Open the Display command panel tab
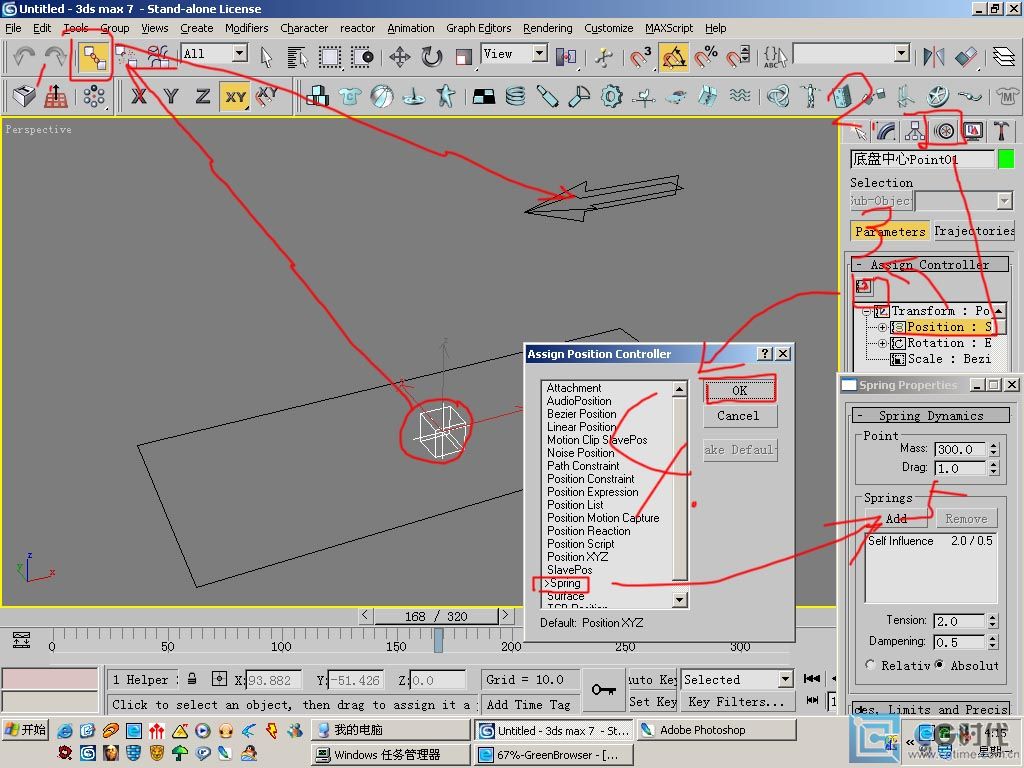Screen dimensions: 1024x768 972,132
